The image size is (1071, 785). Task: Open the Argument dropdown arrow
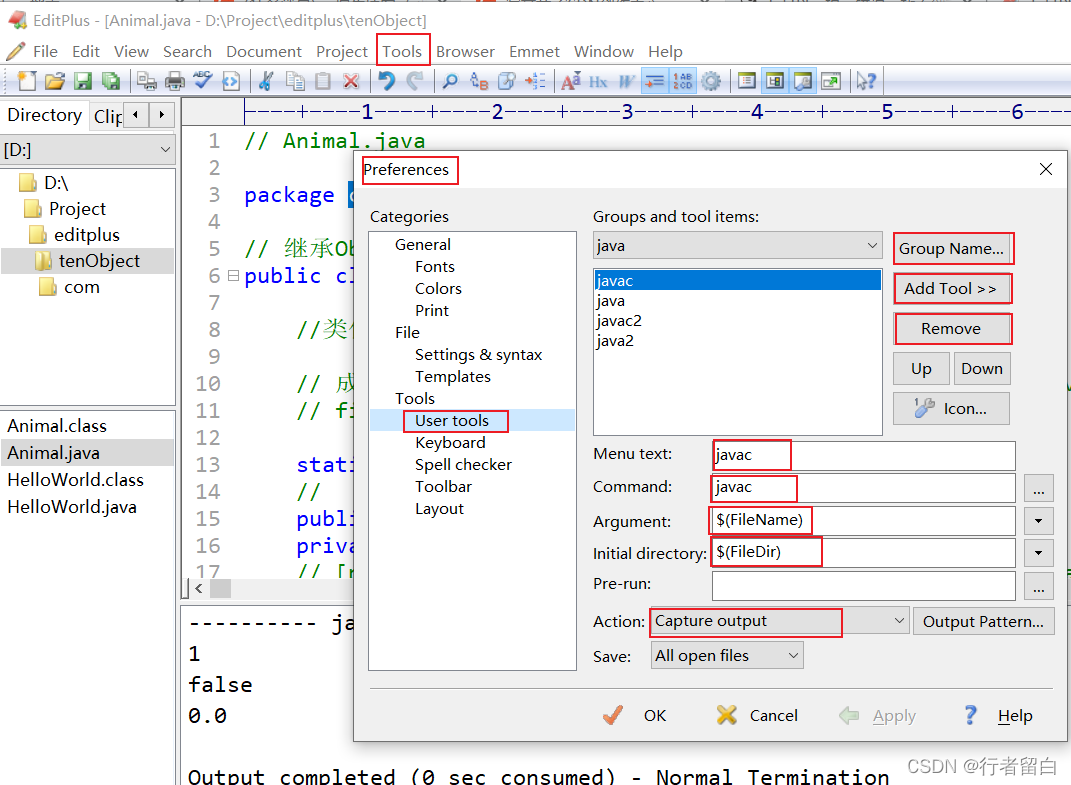(x=1038, y=521)
